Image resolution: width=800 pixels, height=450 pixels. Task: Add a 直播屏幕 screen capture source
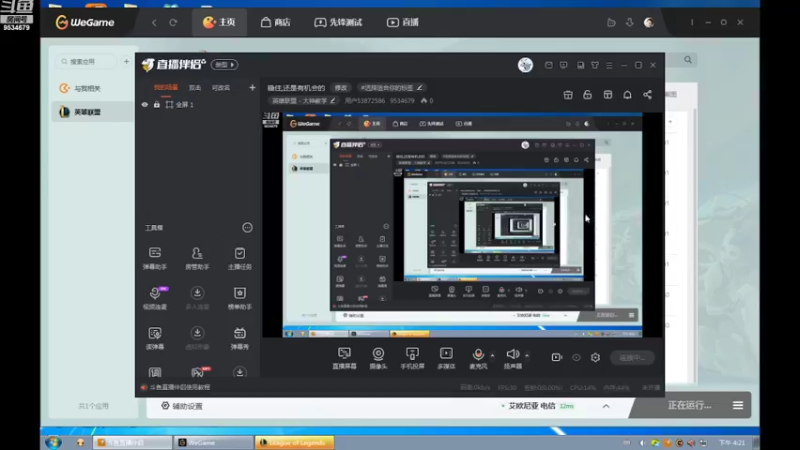tap(344, 358)
